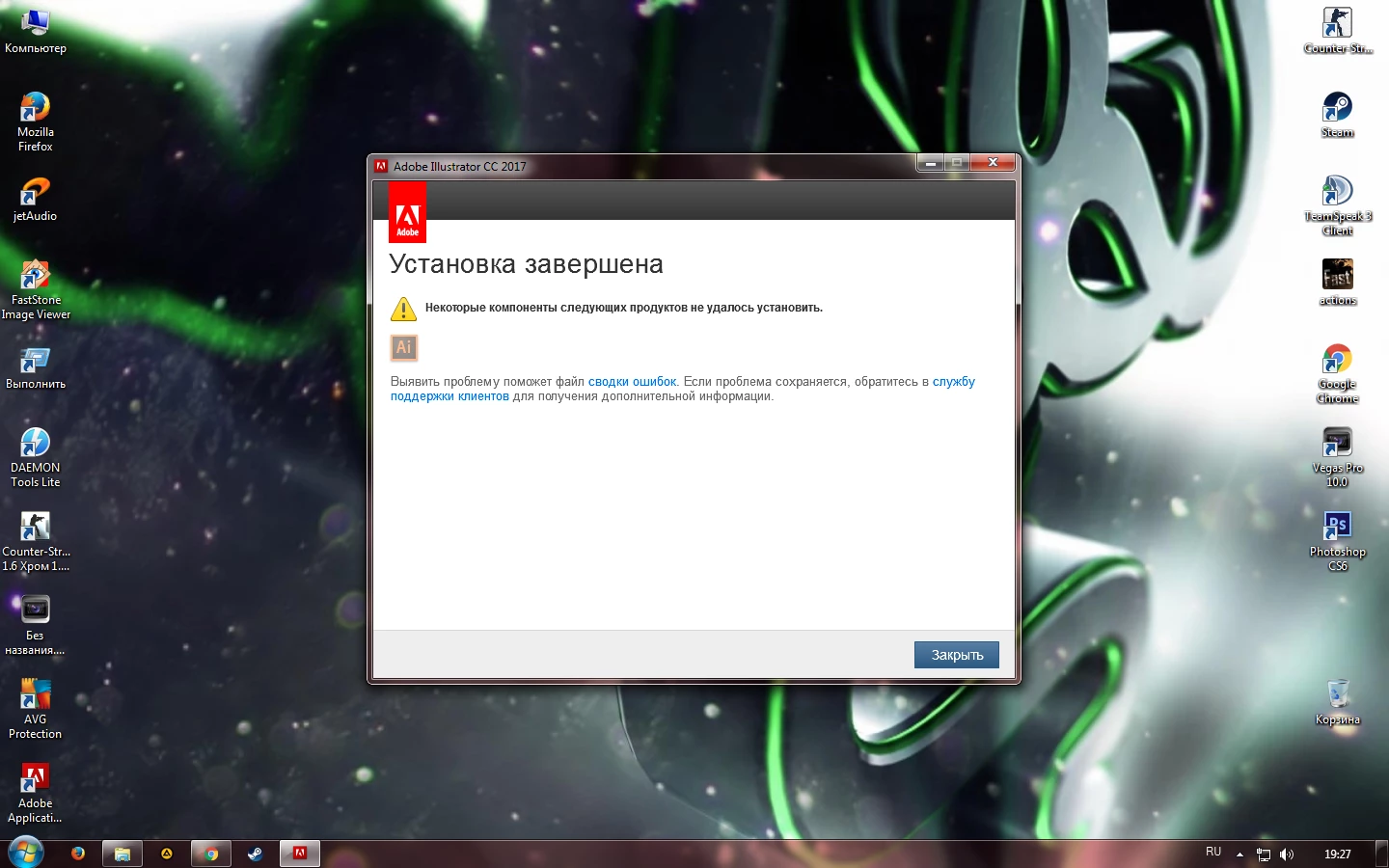Image resolution: width=1389 pixels, height=868 pixels.
Task: Select the TeamSpeak 3 Client icon
Action: tap(1338, 205)
